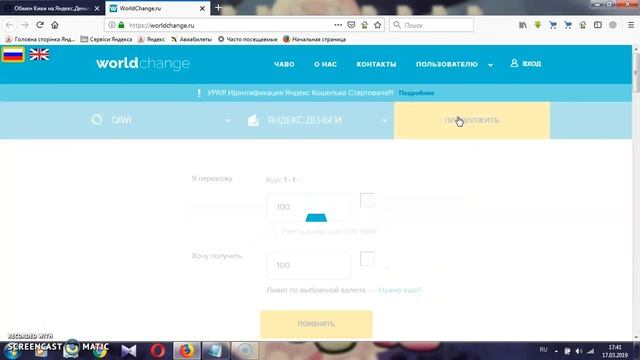Open a new browser tab

[218, 8]
